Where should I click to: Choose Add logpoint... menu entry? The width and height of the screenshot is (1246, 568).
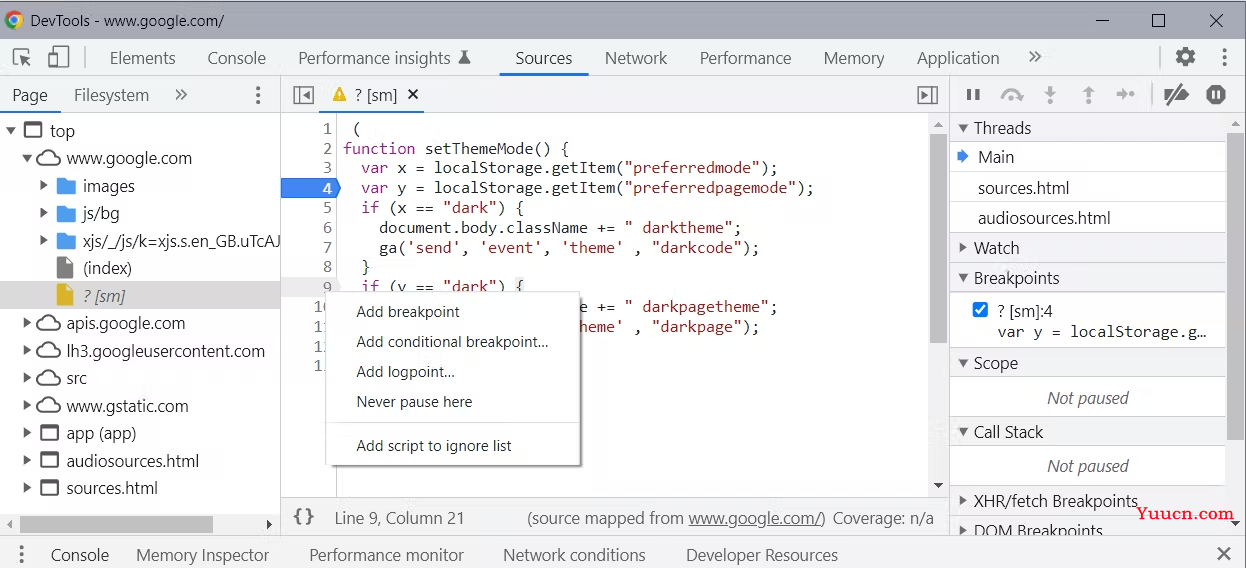tap(453, 372)
